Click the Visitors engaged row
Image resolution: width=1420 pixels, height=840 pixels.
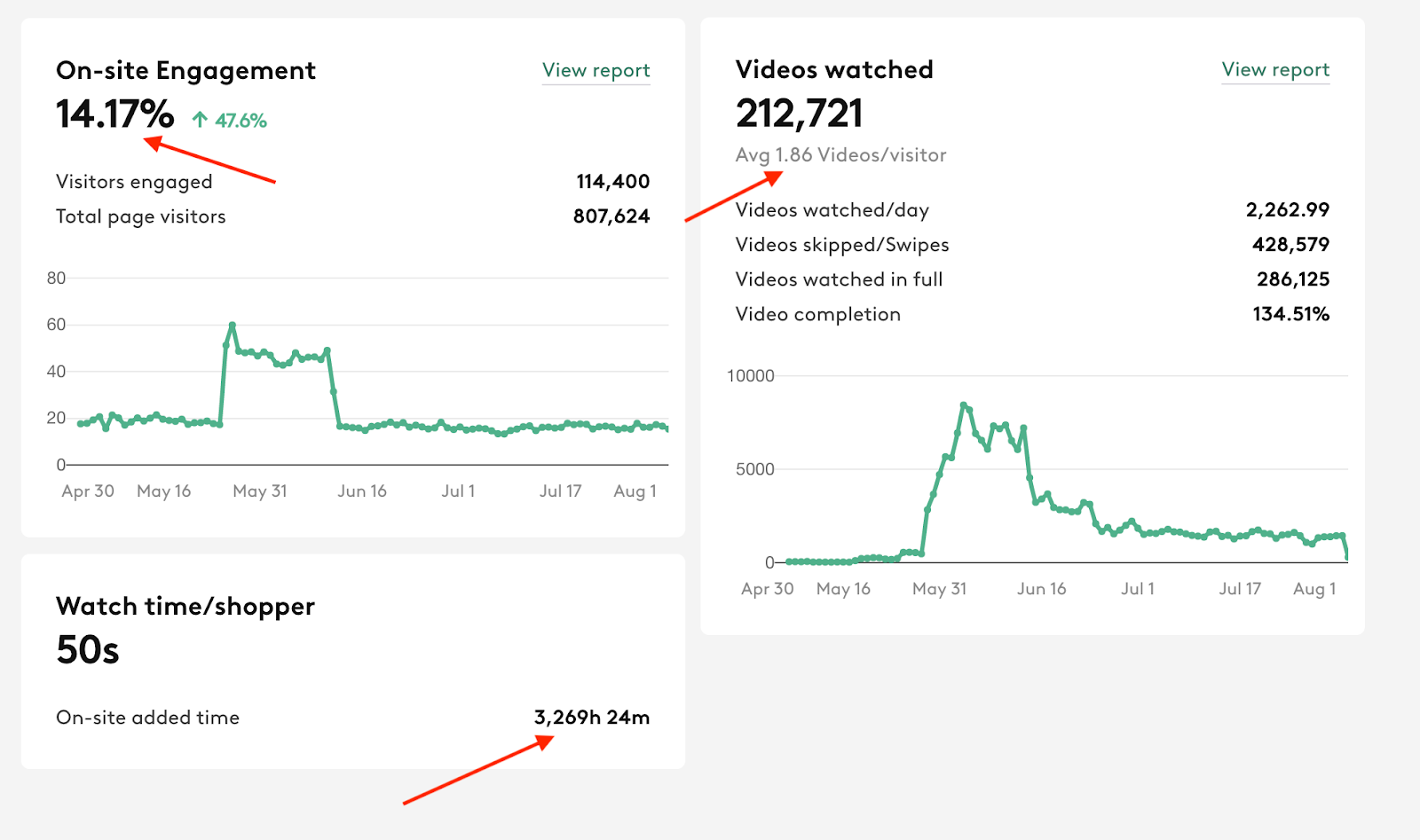[134, 181]
